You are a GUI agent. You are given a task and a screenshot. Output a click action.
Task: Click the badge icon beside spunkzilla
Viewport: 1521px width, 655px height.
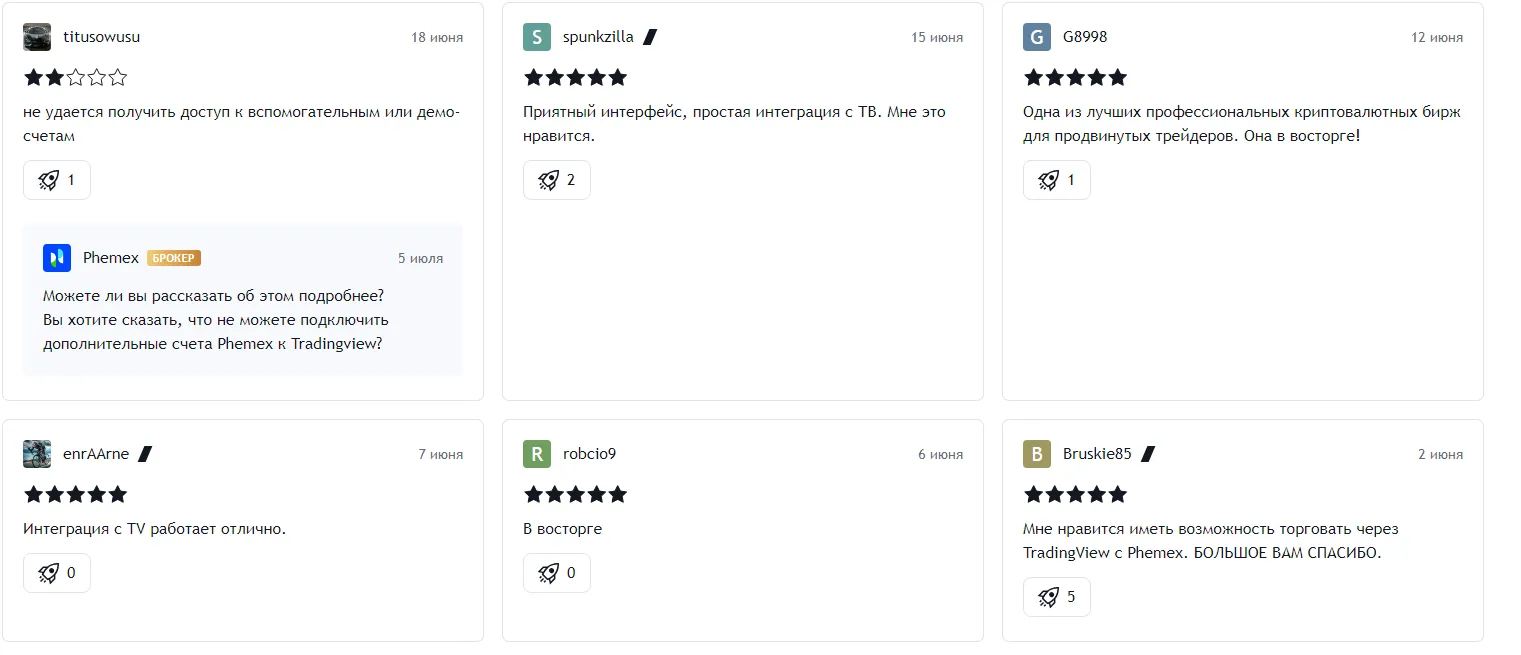click(x=650, y=37)
